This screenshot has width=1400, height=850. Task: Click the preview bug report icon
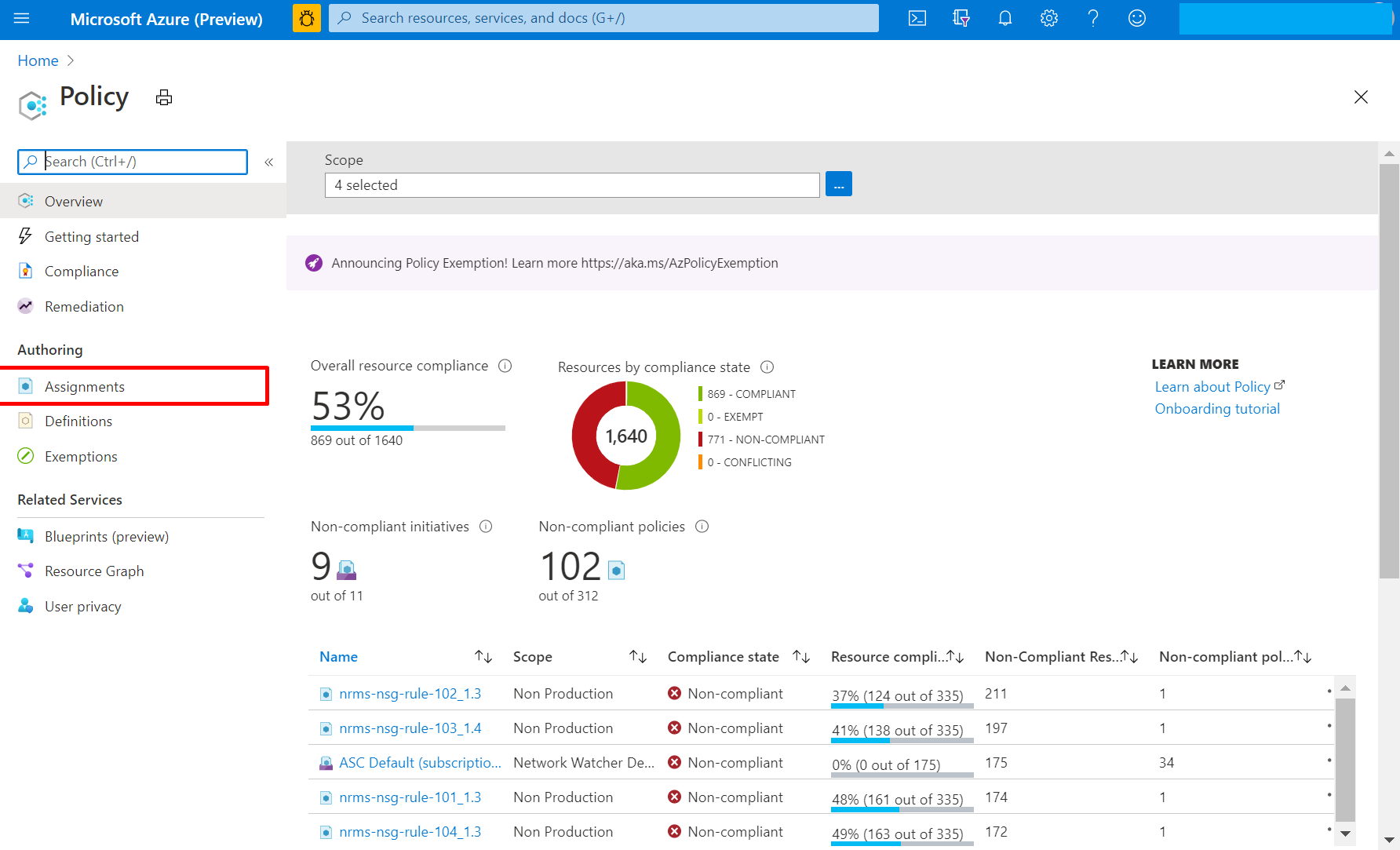pyautogui.click(x=307, y=18)
